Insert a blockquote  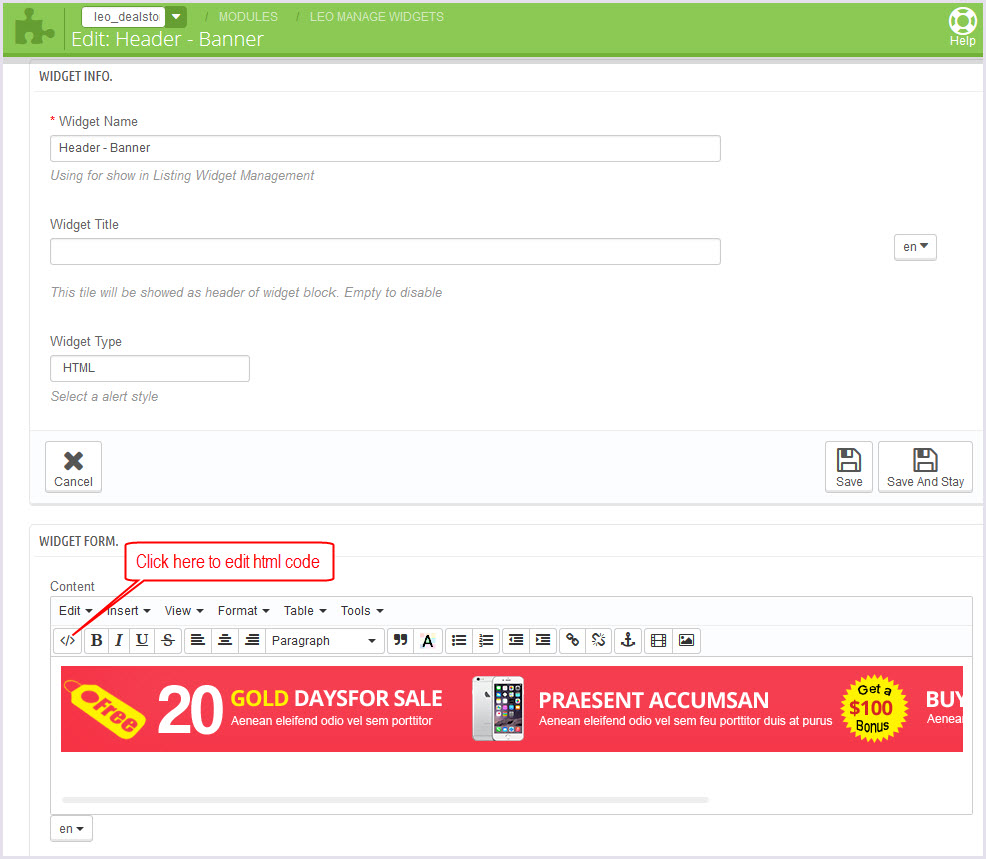(x=401, y=641)
